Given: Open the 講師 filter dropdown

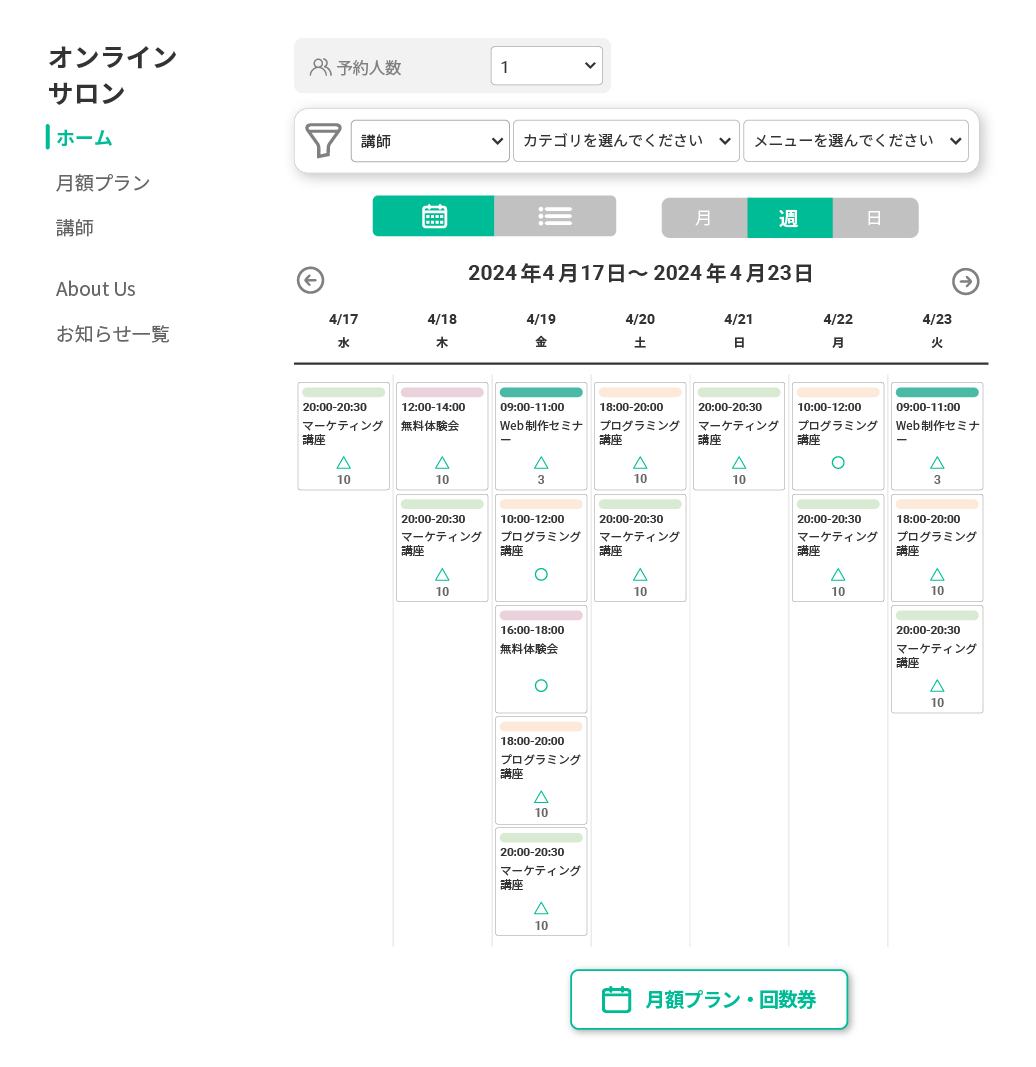Looking at the screenshot, I should click(430, 141).
